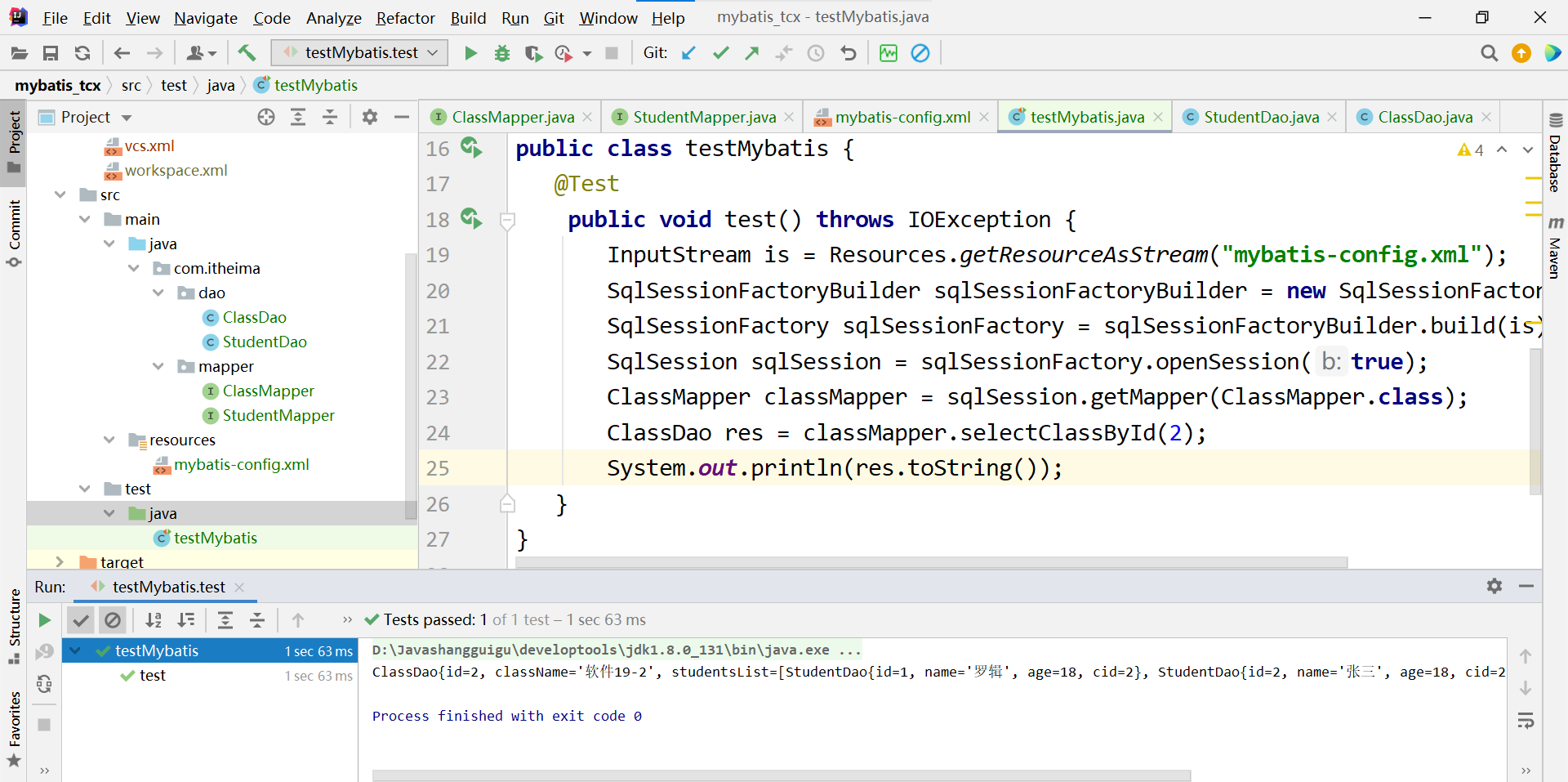
Task: Click console horizontal scrollbar
Action: (782, 775)
